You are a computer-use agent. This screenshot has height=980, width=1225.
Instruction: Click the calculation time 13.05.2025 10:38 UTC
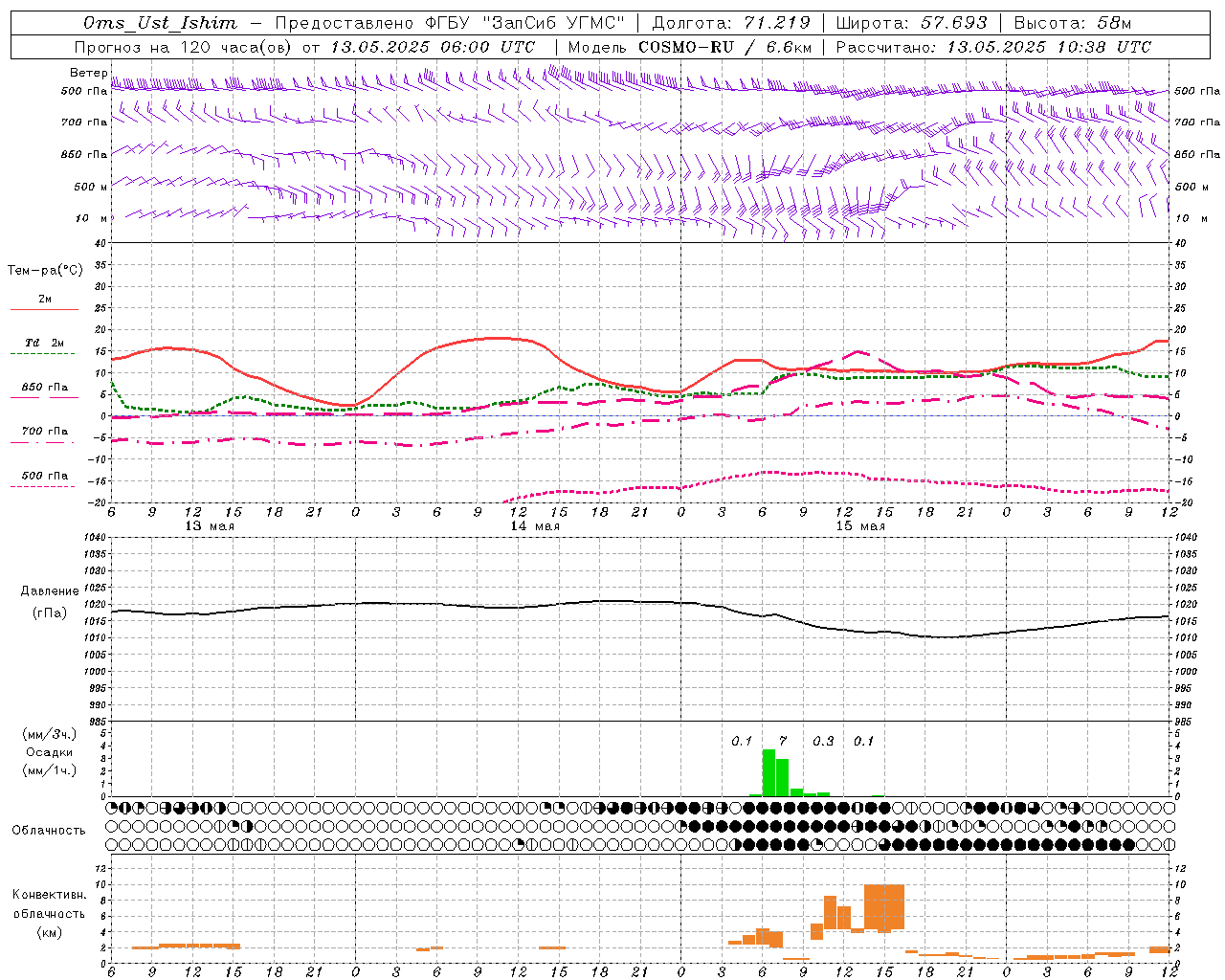click(1049, 47)
